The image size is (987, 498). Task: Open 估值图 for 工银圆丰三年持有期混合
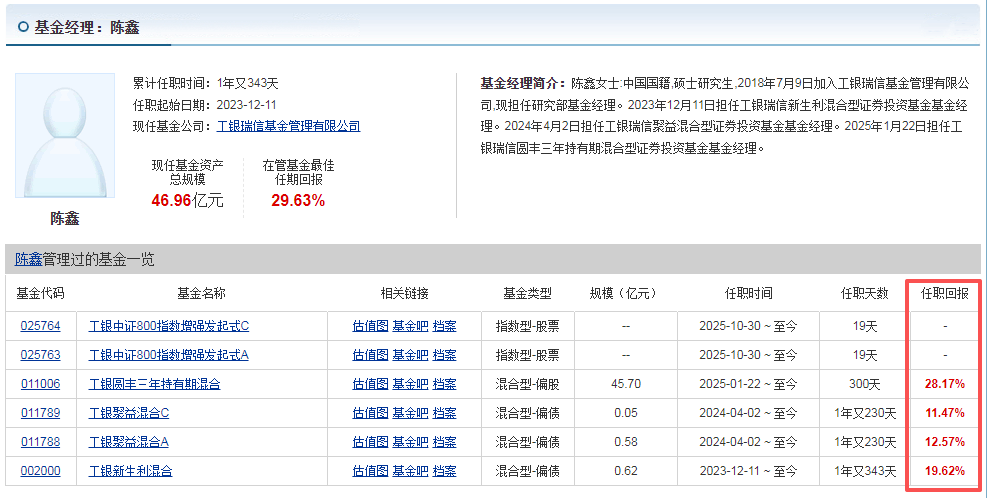point(370,384)
